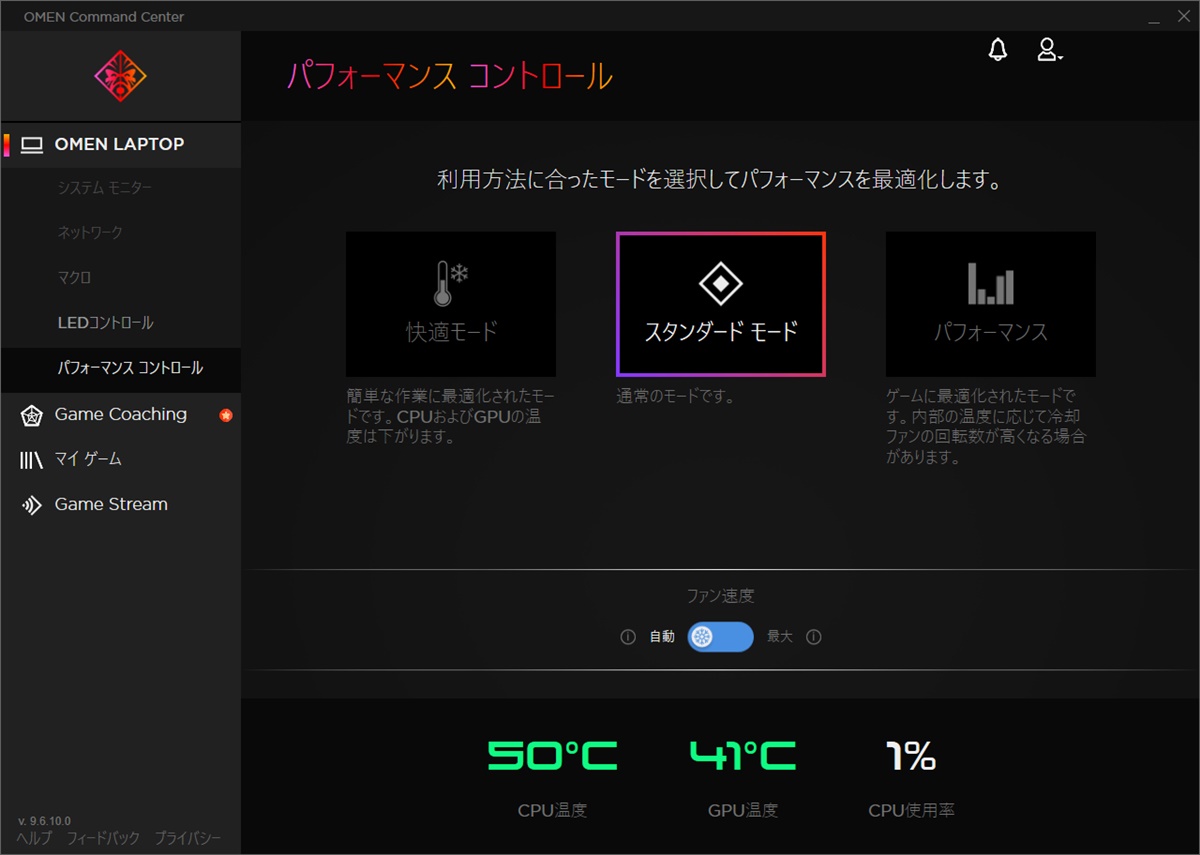Click the GPU温度 label
Image resolution: width=1200 pixels, height=855 pixels.
tap(743, 811)
